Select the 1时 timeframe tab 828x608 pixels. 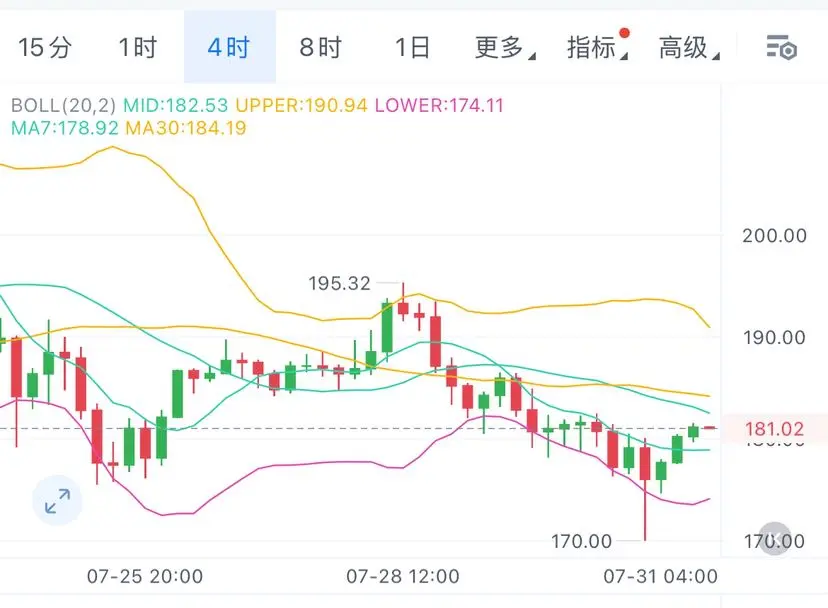[137, 48]
